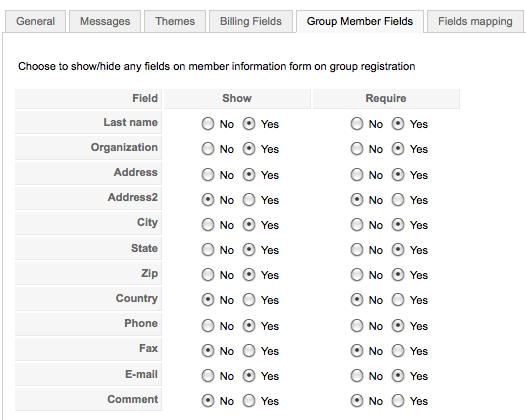Set Organization Require to No
526x420 pixels.
[x=357, y=149]
